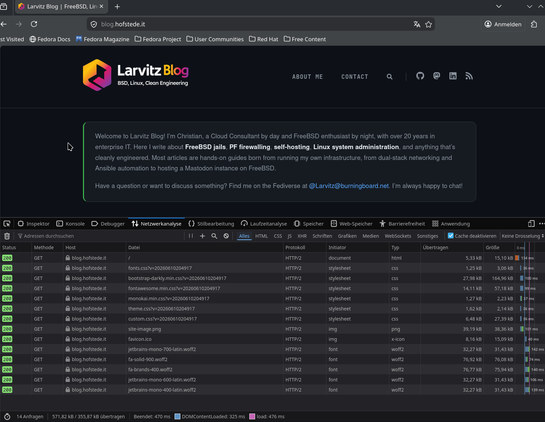The height and width of the screenshot is (422, 545).
Task: Click the site security shield icon
Action: (93, 24)
